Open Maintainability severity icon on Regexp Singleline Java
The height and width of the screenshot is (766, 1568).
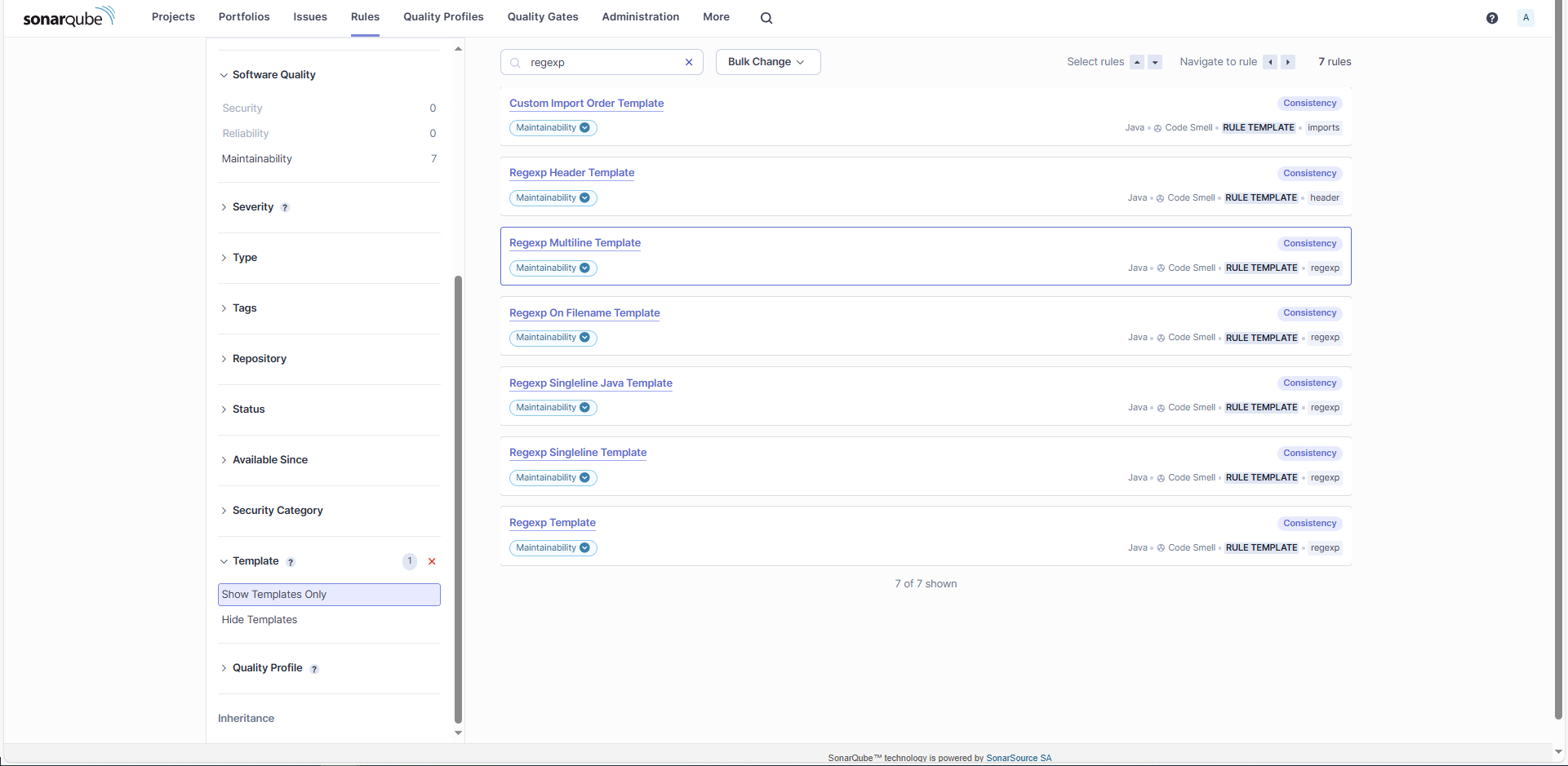(x=584, y=408)
